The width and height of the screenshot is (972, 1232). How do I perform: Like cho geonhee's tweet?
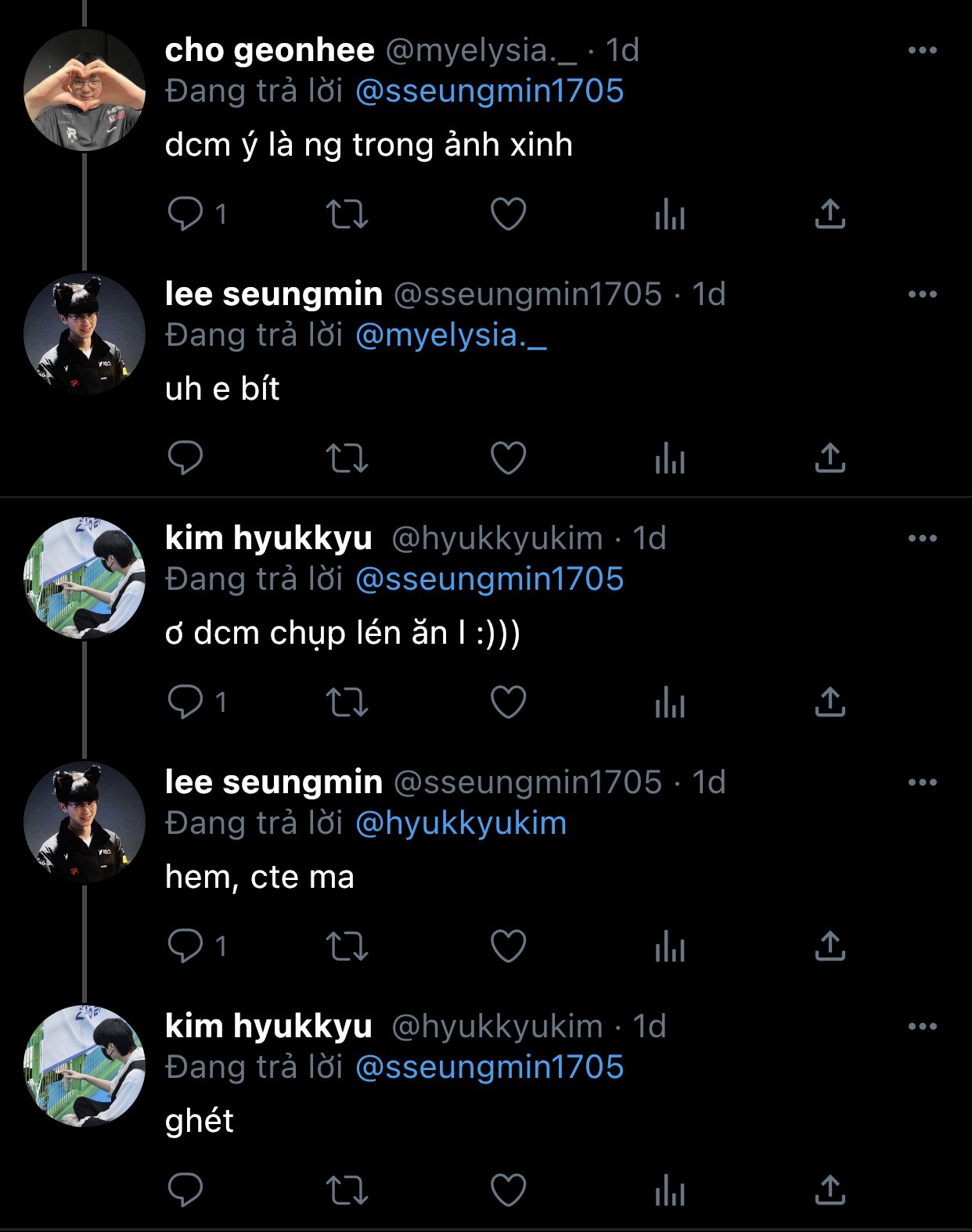(x=508, y=214)
